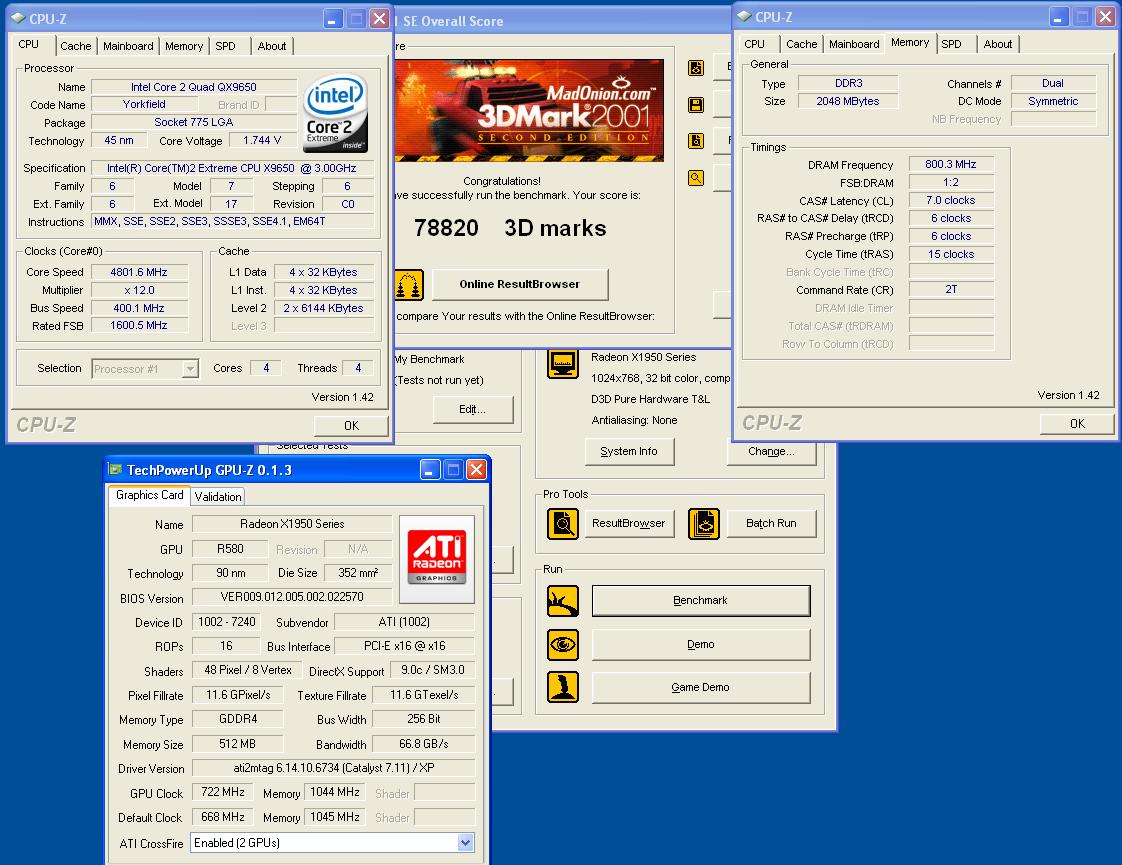The width and height of the screenshot is (1122, 865).
Task: Click the GPU Clock 722 MHz field
Action: pos(223,792)
